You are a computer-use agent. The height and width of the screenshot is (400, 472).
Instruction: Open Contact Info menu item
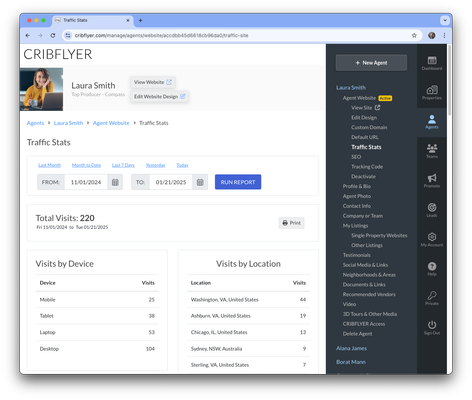pyautogui.click(x=357, y=206)
